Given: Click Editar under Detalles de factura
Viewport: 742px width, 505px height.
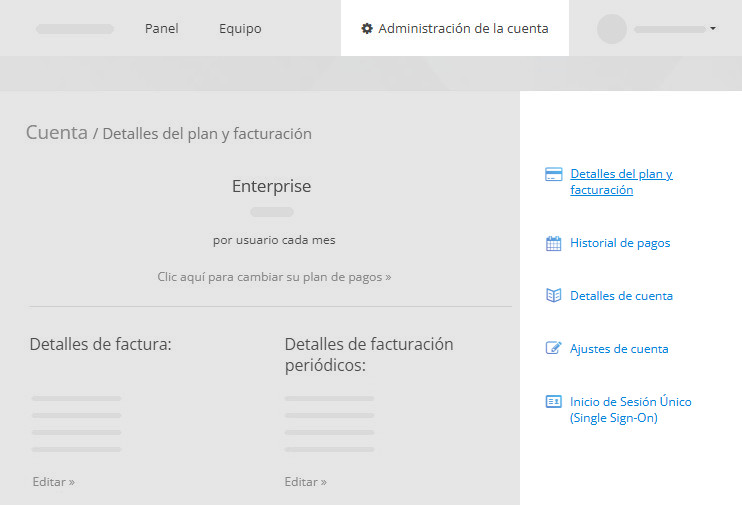Looking at the screenshot, I should click(53, 482).
